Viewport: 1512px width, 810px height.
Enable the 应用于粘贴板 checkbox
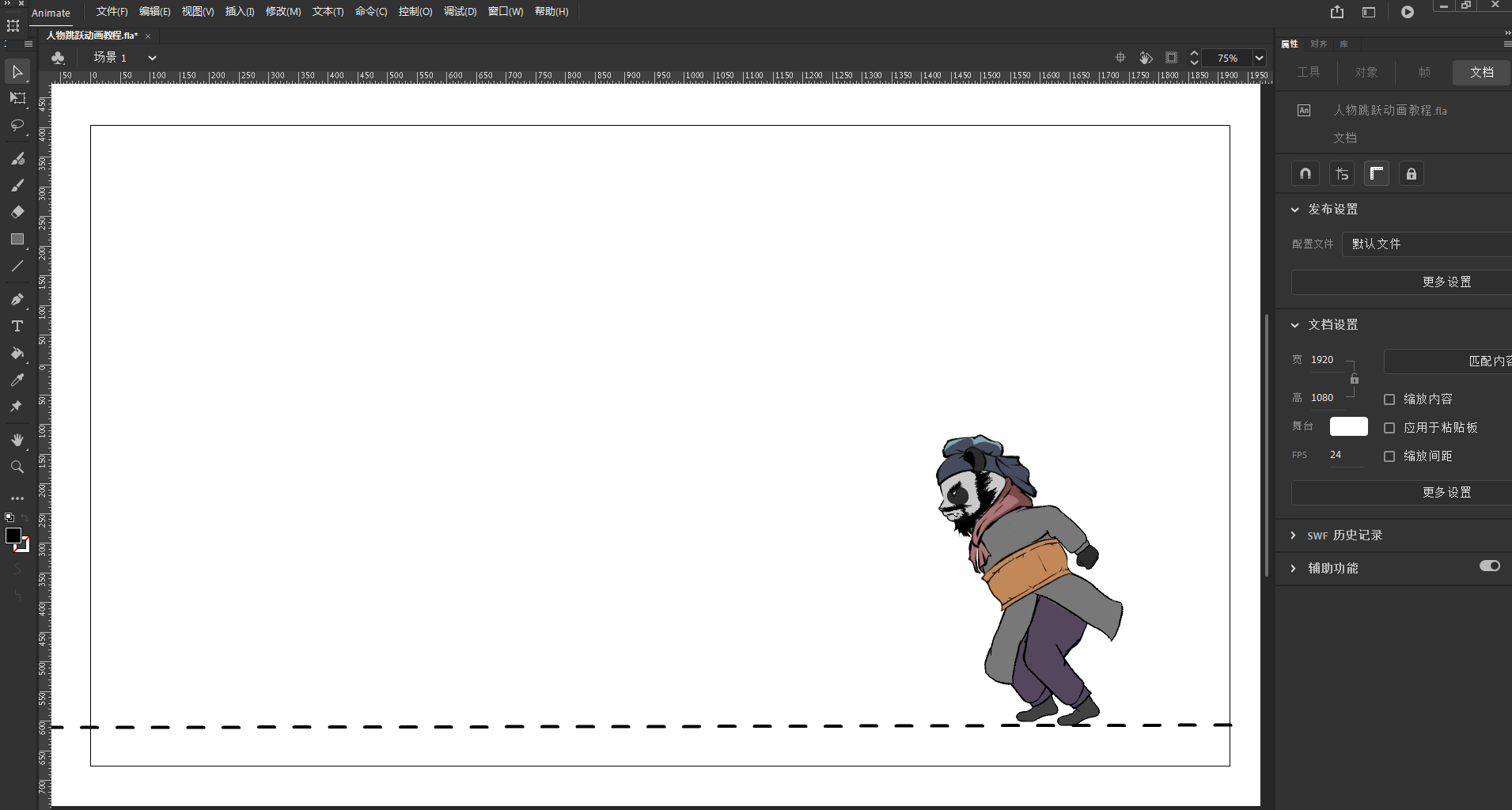click(x=1389, y=428)
